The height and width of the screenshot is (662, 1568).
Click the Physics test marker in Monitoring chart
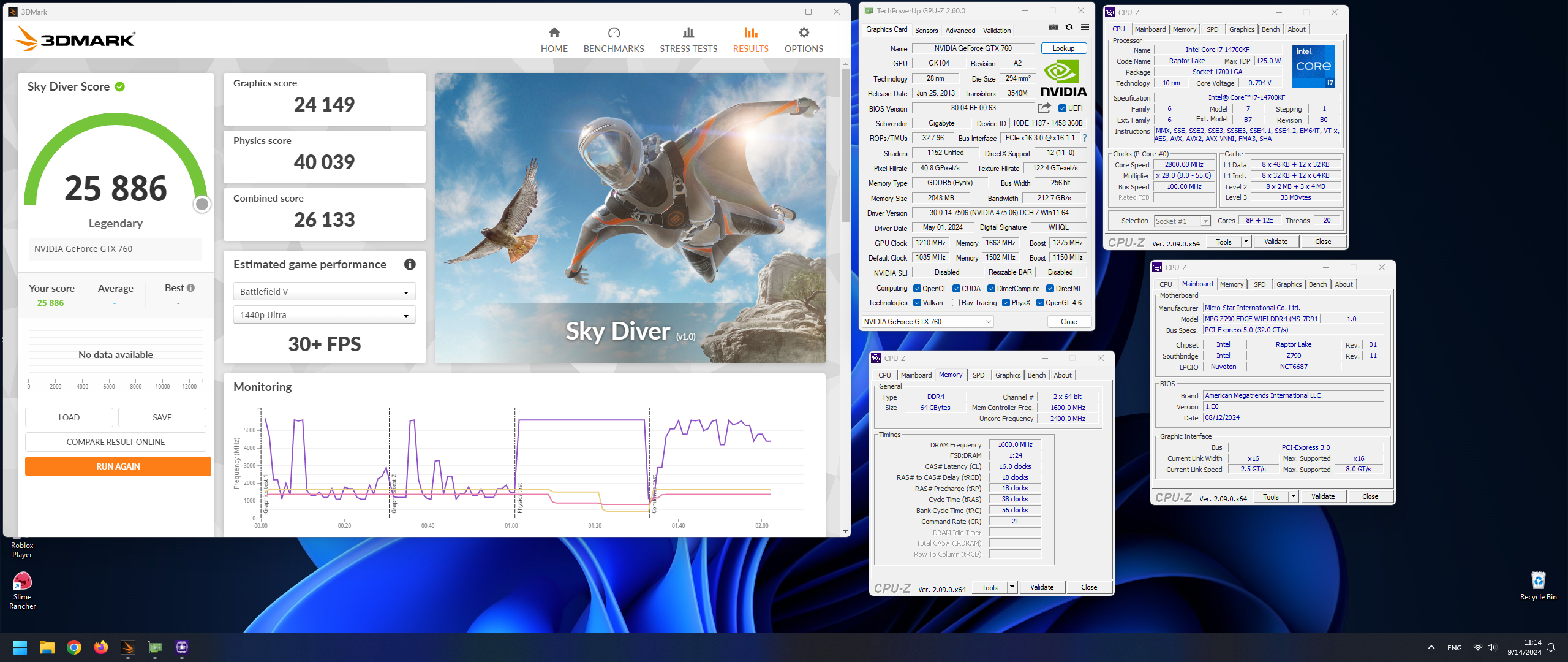(x=519, y=498)
